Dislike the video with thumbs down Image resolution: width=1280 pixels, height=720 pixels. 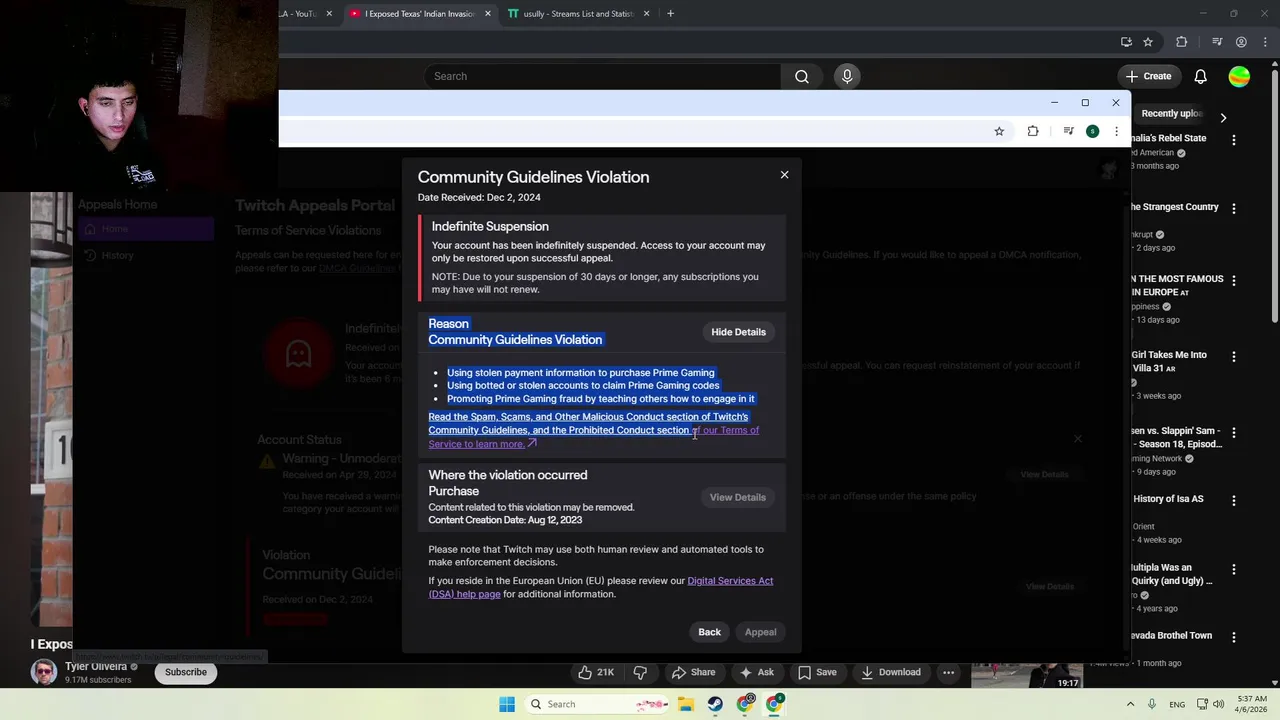click(x=640, y=672)
